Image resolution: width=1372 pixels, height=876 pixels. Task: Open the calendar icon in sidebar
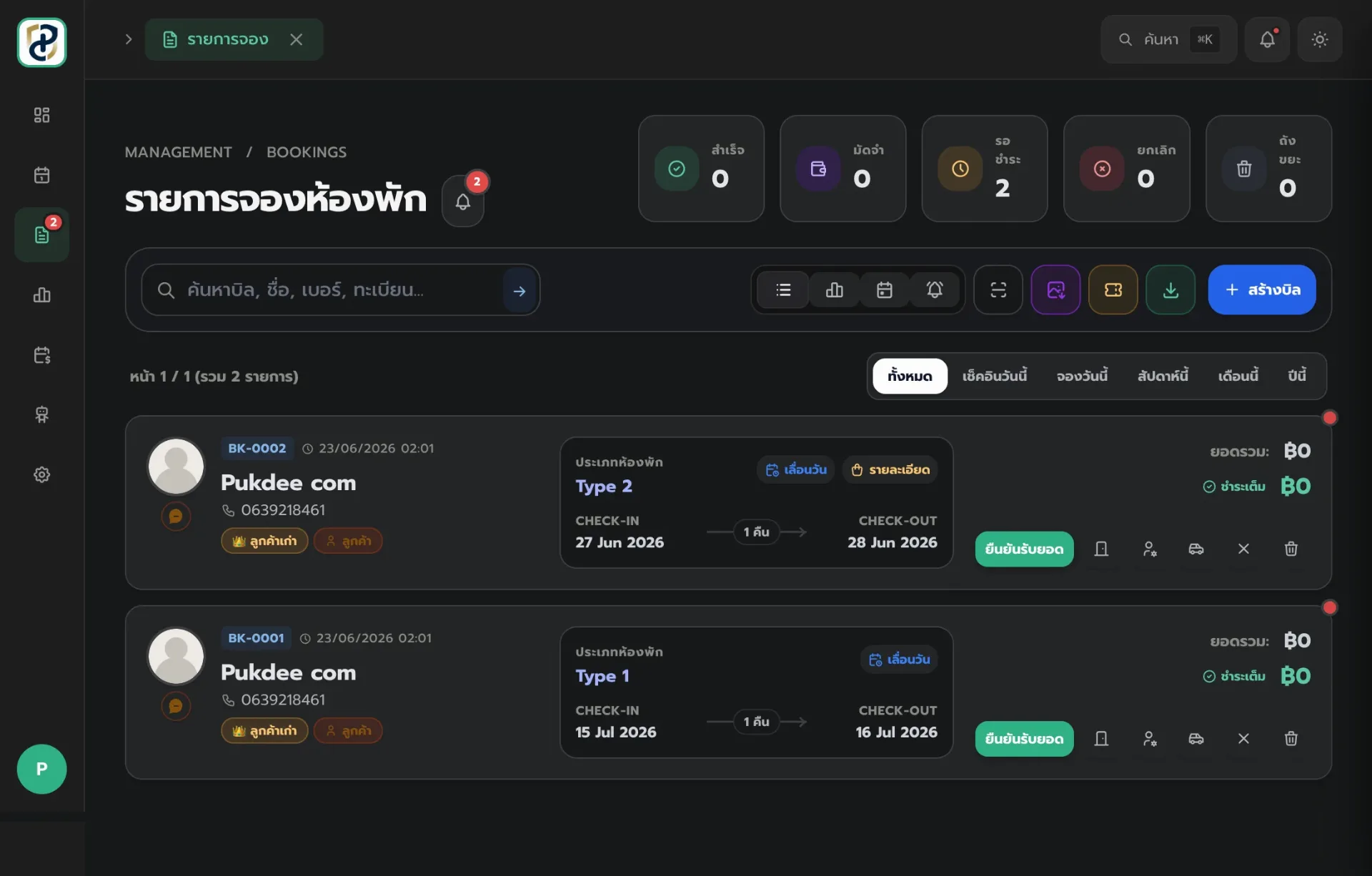pos(41,175)
